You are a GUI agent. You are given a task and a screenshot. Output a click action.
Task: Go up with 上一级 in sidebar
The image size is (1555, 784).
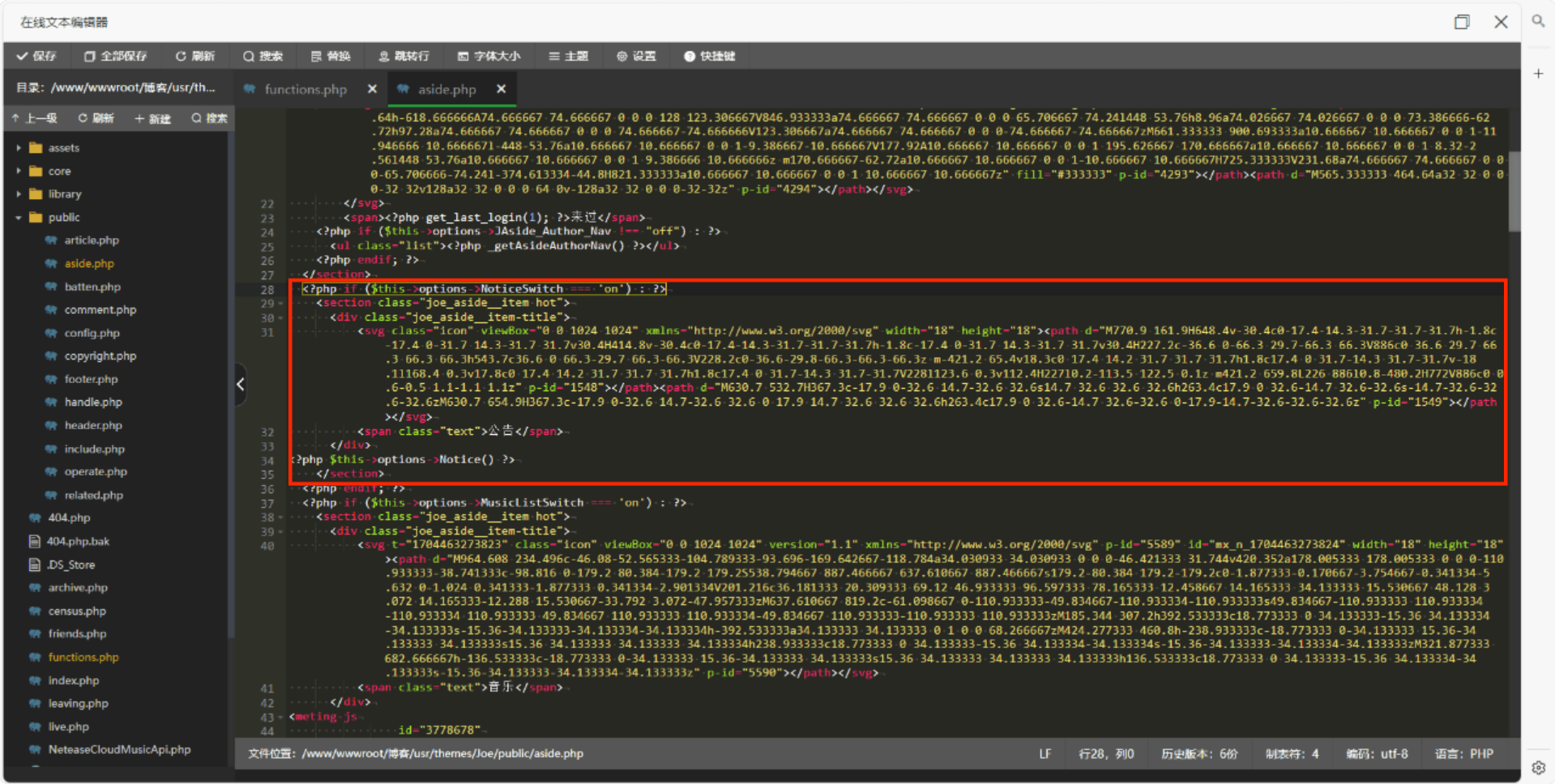click(34, 118)
